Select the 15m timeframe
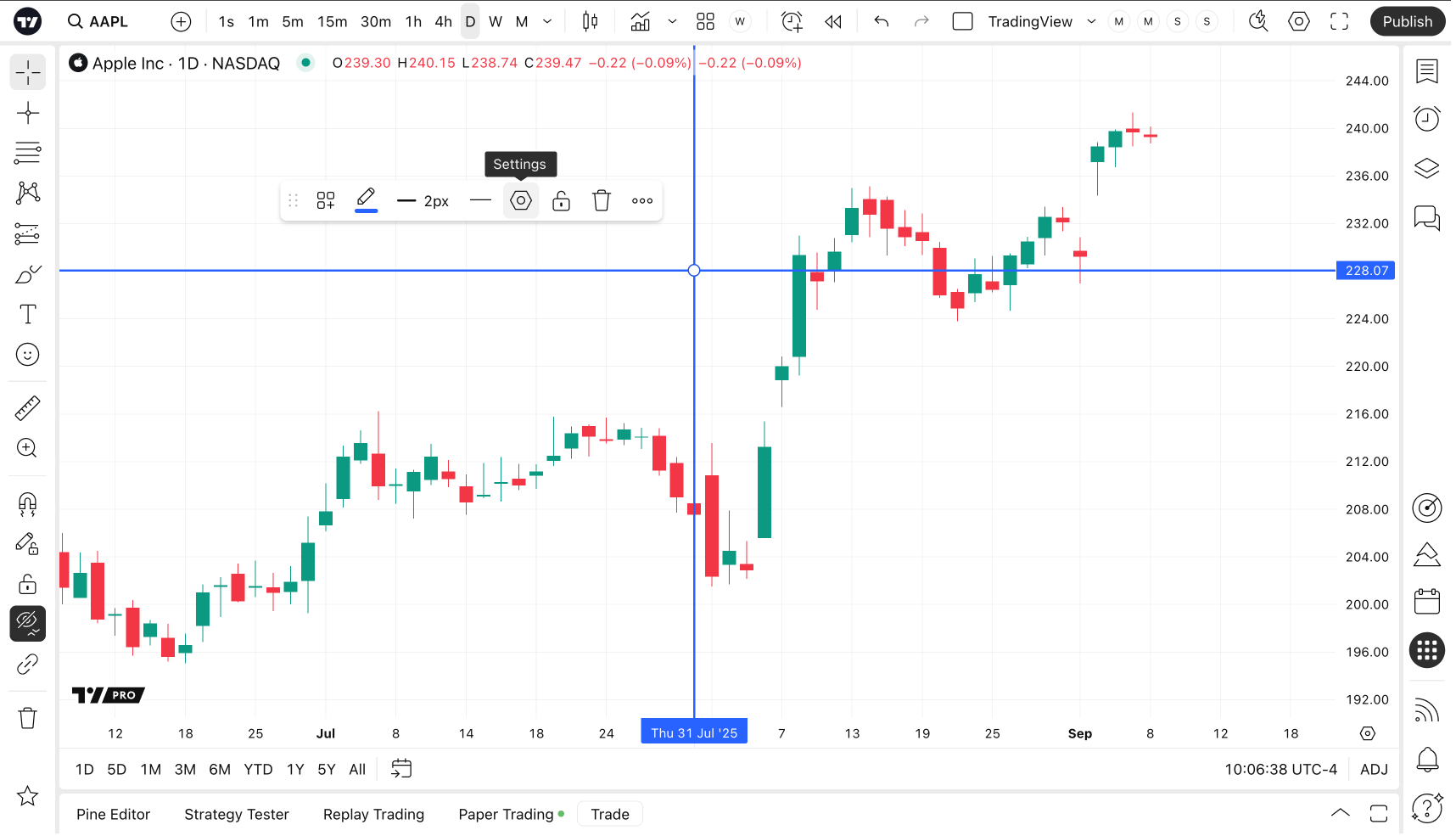 pyautogui.click(x=332, y=22)
